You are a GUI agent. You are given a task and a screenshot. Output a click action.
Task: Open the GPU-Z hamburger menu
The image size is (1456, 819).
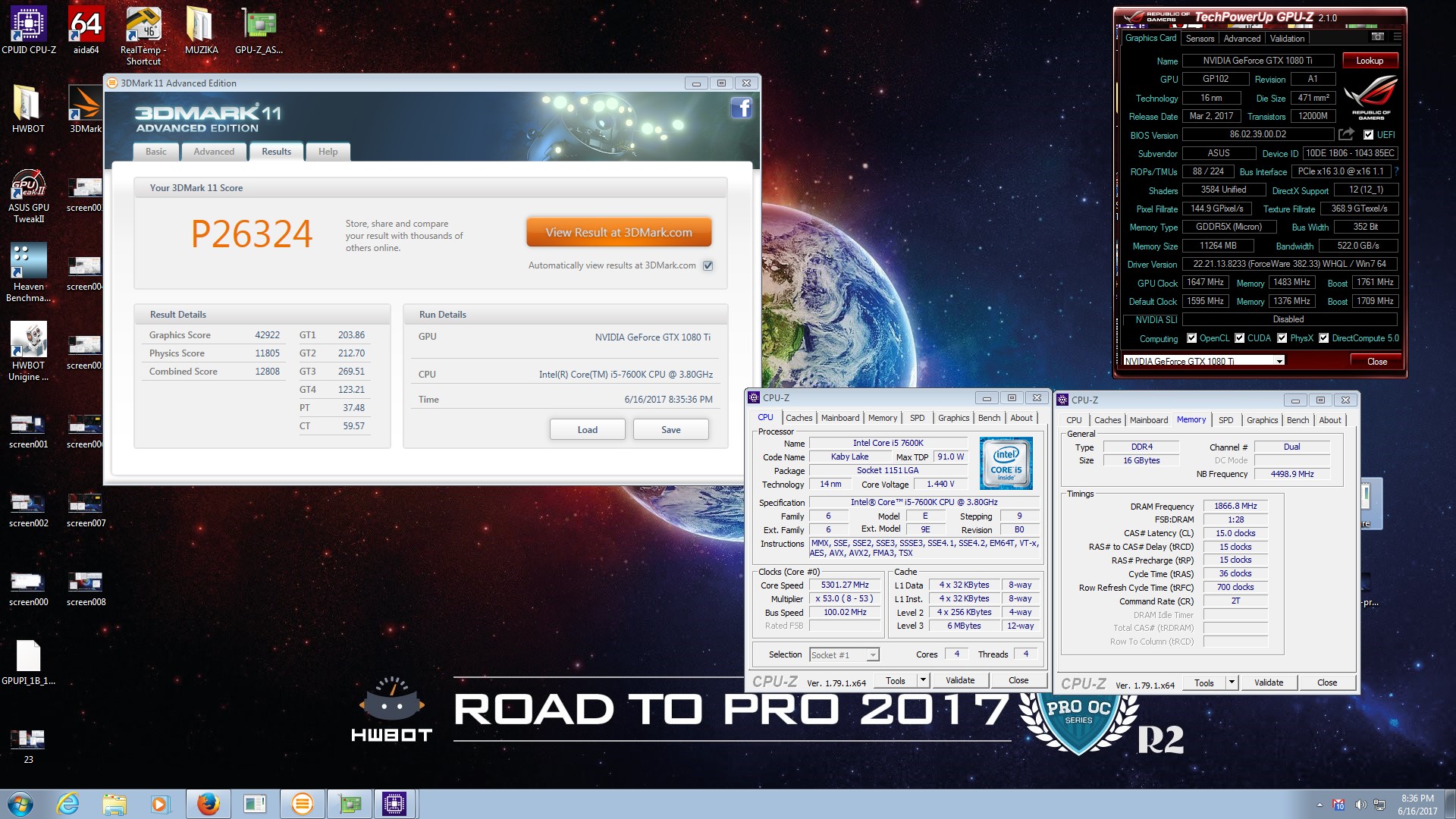click(1397, 37)
